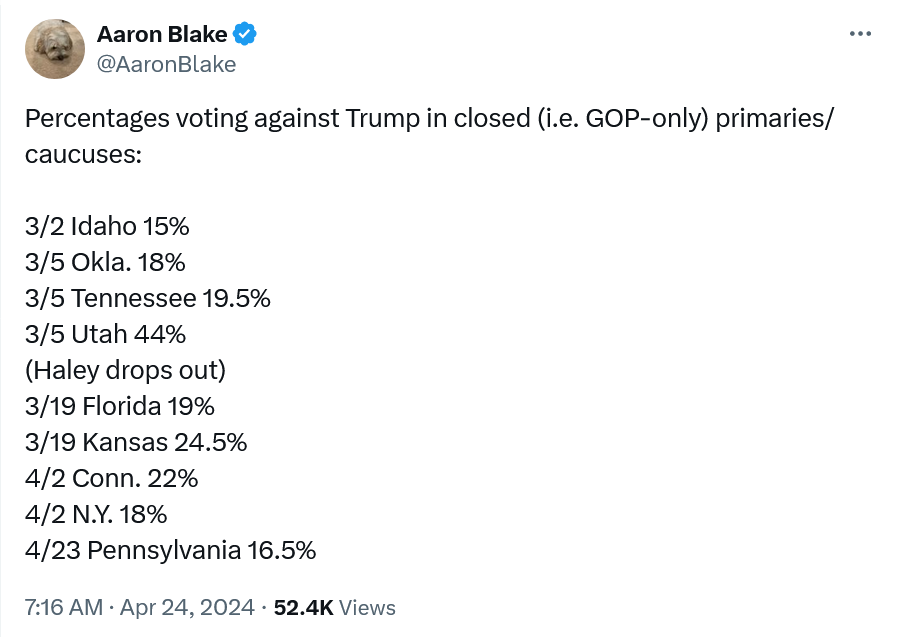Click the 7:16 AM timestamp
This screenshot has height=637, width=897.
pyautogui.click(x=63, y=607)
